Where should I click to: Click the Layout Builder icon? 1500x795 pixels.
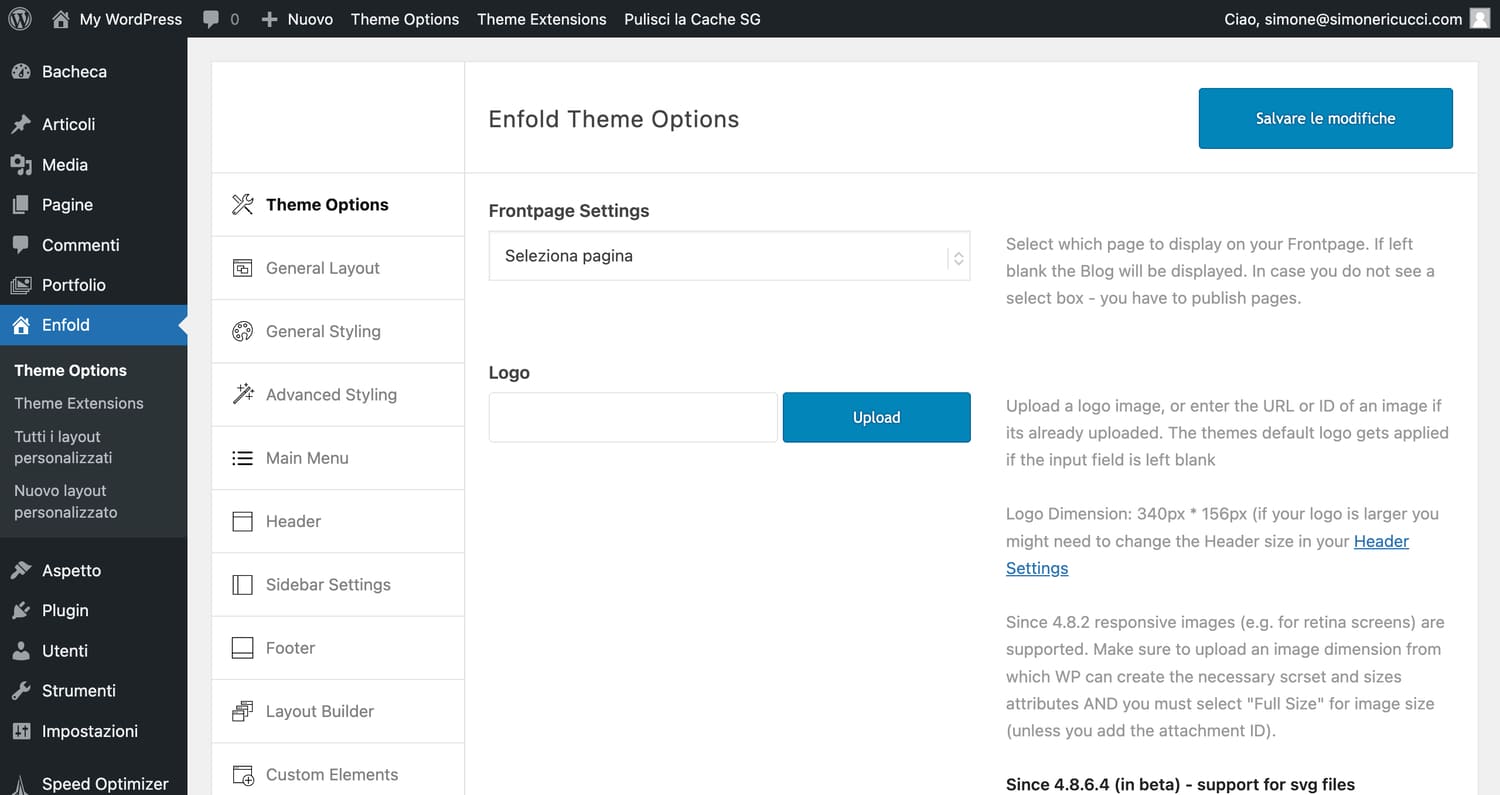pos(242,711)
